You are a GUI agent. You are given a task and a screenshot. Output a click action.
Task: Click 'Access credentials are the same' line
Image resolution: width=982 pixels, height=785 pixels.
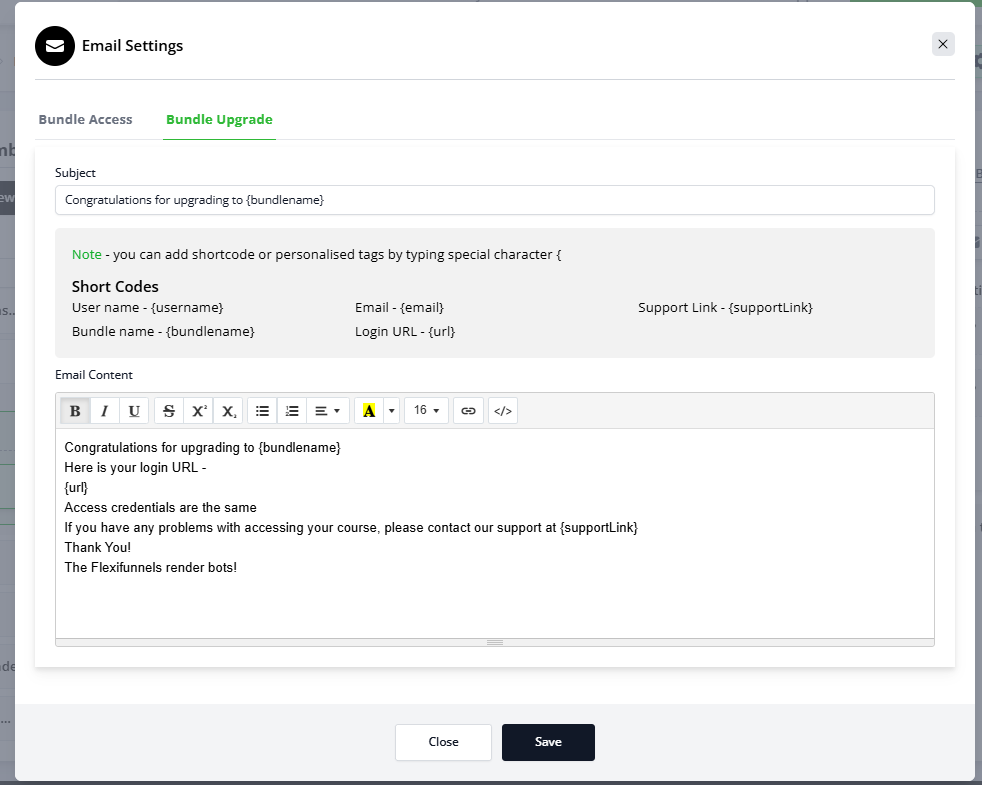pos(160,507)
